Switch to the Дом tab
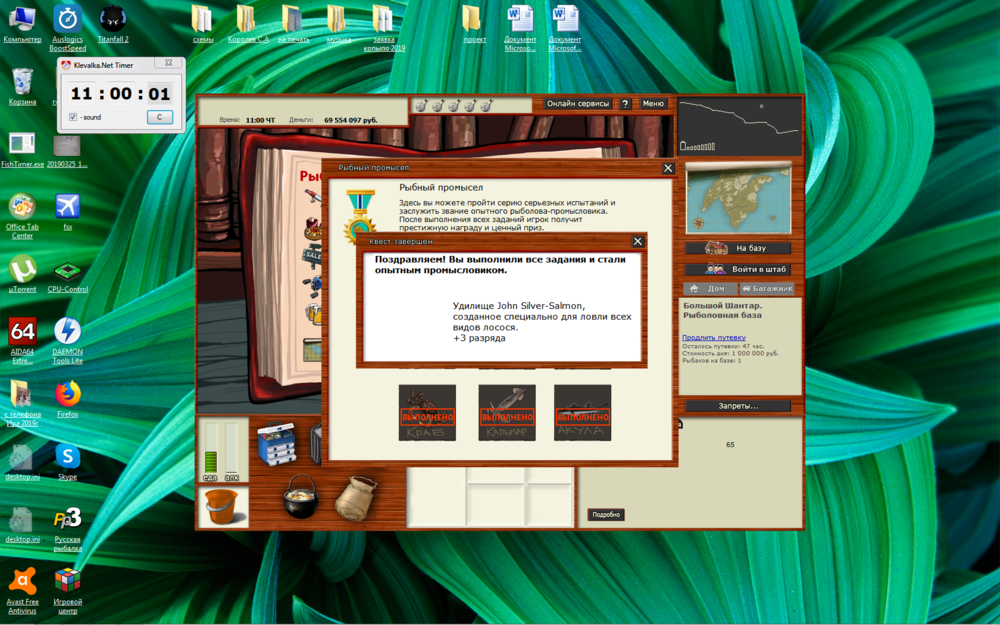 pyautogui.click(x=710, y=289)
